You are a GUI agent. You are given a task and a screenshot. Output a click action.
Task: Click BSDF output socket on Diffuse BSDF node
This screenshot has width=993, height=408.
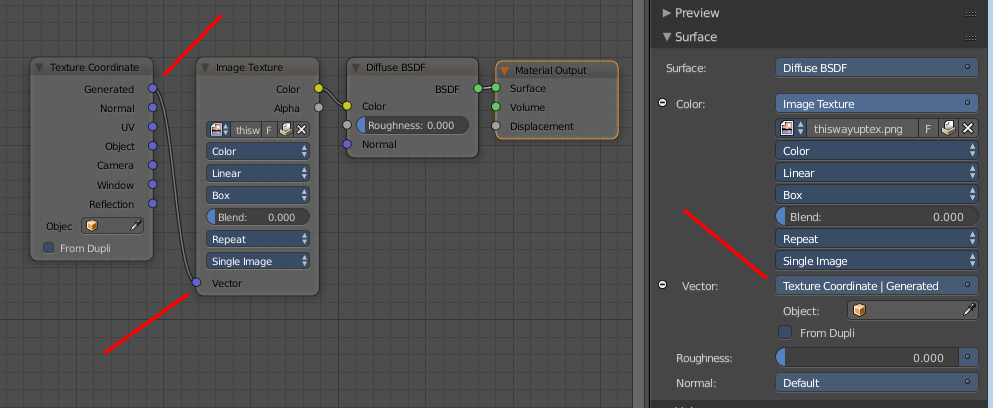478,88
